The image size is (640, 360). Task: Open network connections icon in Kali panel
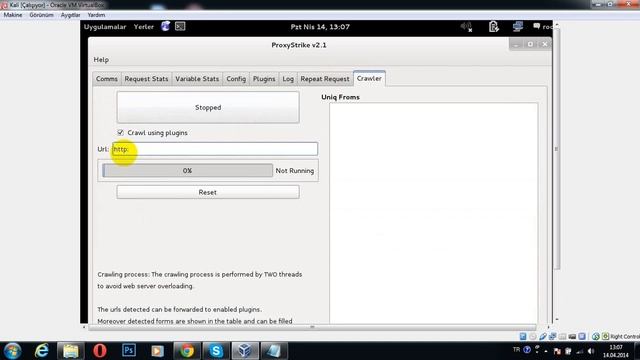pos(518,27)
